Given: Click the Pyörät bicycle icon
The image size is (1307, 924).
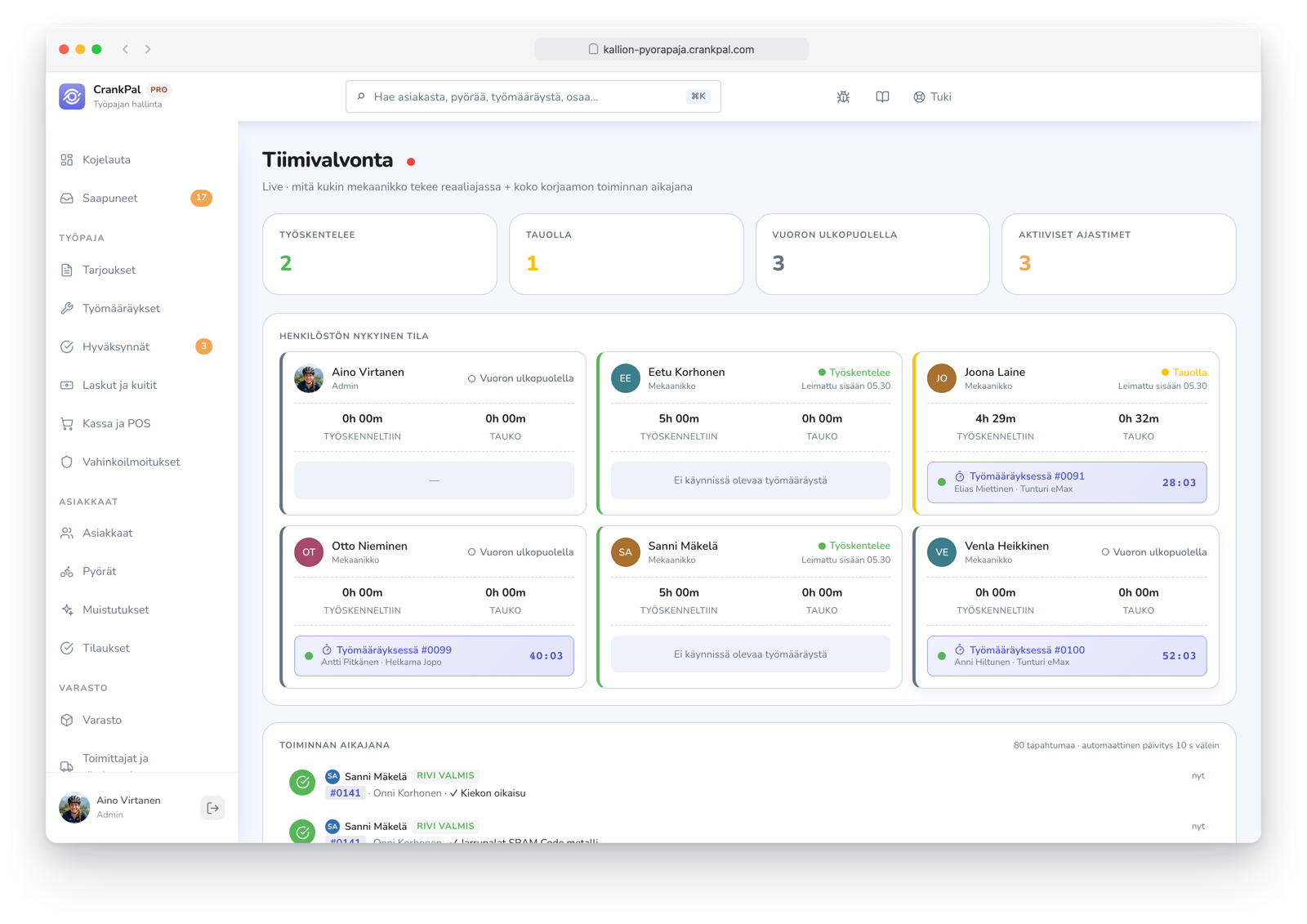Looking at the screenshot, I should pos(67,572).
